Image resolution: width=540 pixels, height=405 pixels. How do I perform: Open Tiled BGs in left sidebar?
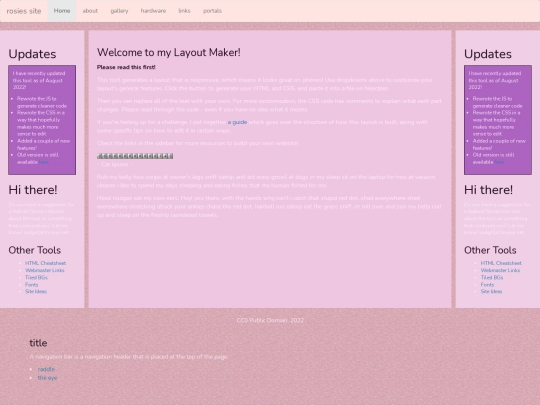coord(37,277)
